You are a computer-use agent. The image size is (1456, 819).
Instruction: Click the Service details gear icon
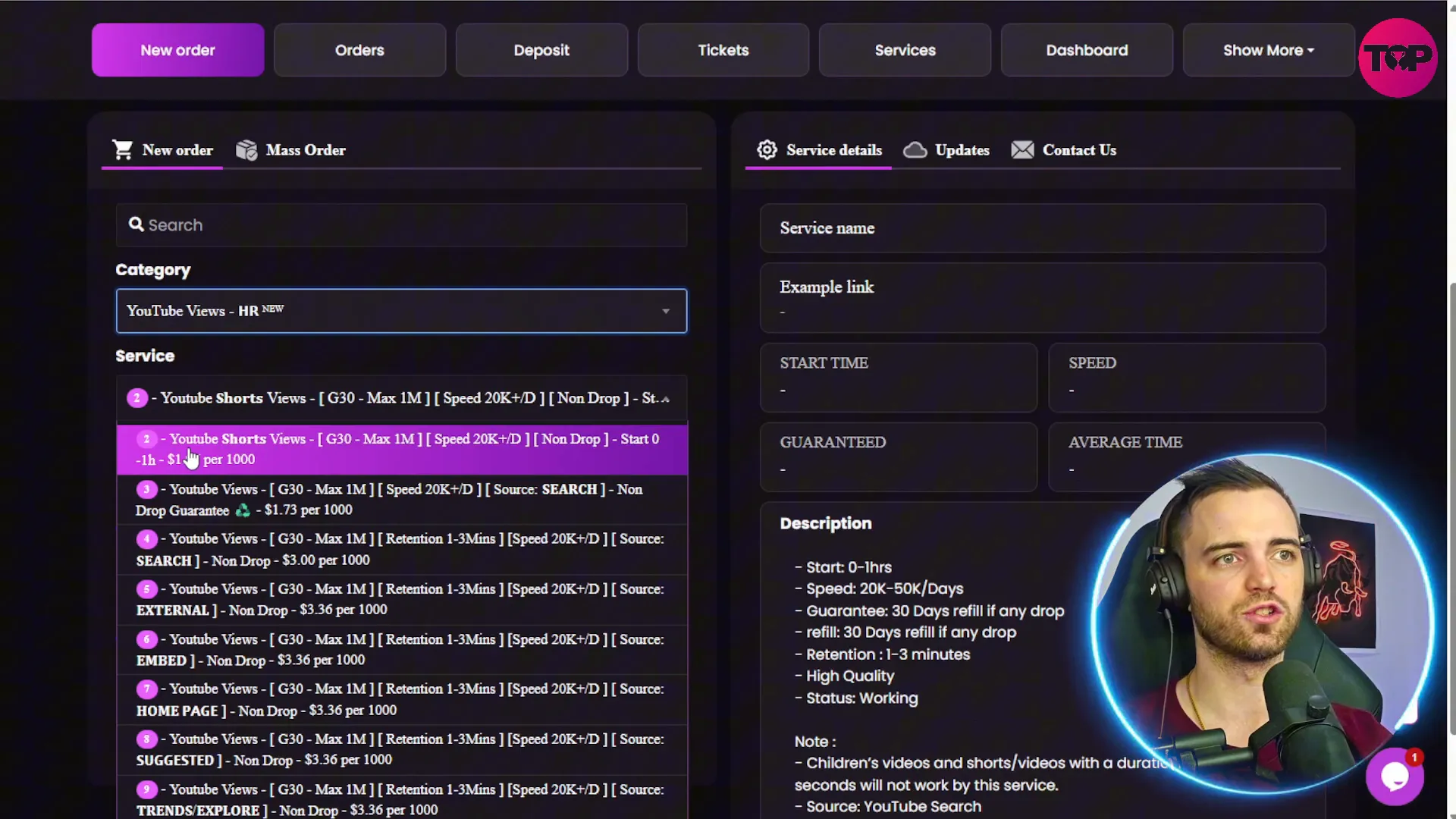767,149
